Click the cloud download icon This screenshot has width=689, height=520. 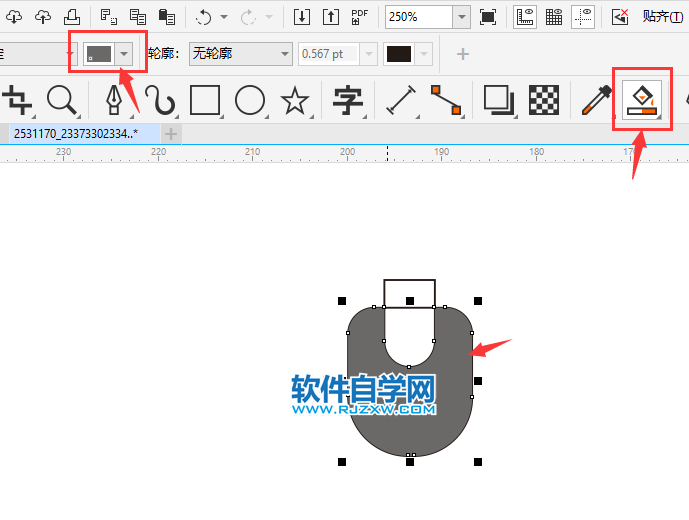click(14, 17)
